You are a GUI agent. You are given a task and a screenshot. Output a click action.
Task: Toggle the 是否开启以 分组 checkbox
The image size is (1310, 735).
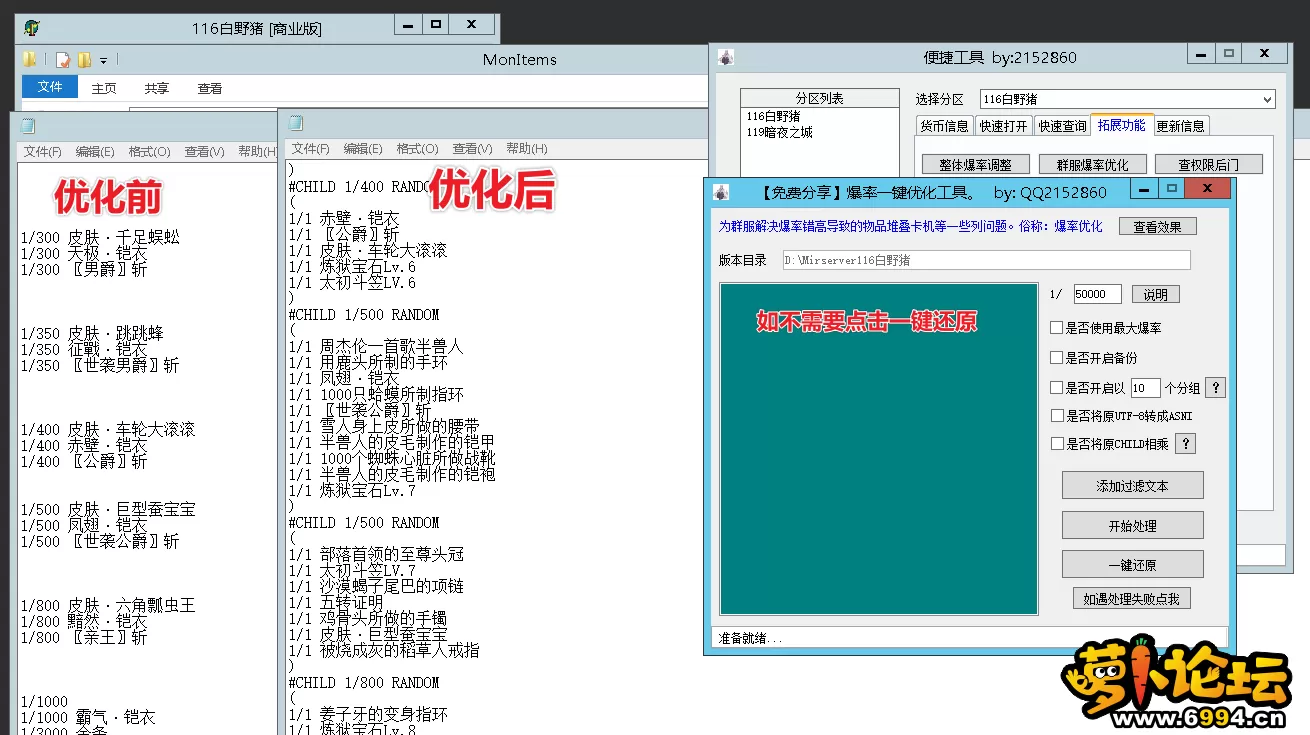[1056, 388]
